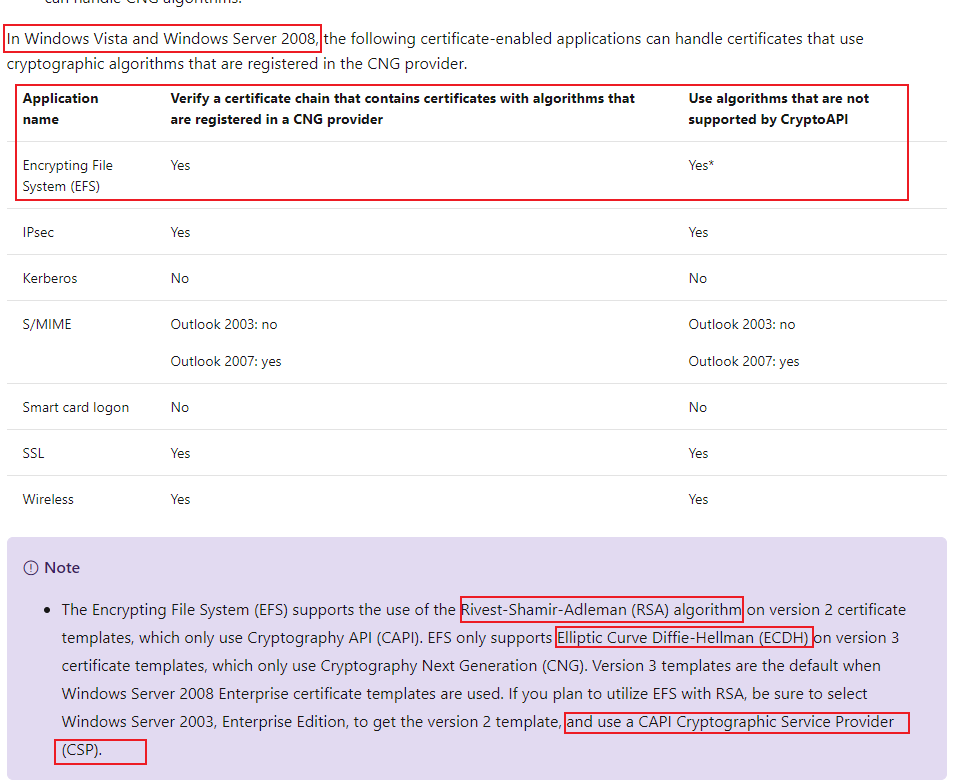Click 'Rivest-Shamir-Adleman (RSA) algorithm' in note
Viewport: 958px width, 784px height.
[601, 610]
